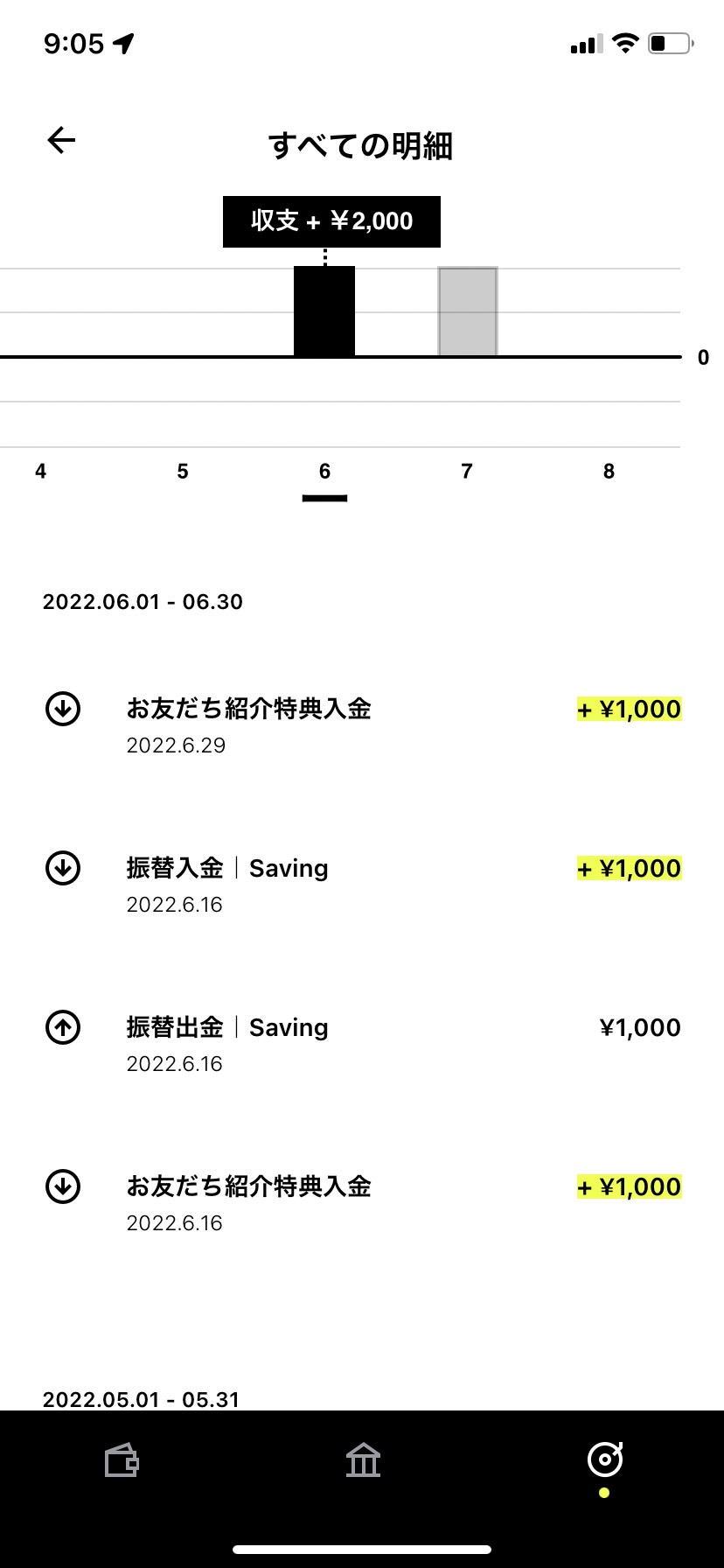Tap the black June bar in chart
This screenshot has width=724, height=1568.
[x=324, y=311]
